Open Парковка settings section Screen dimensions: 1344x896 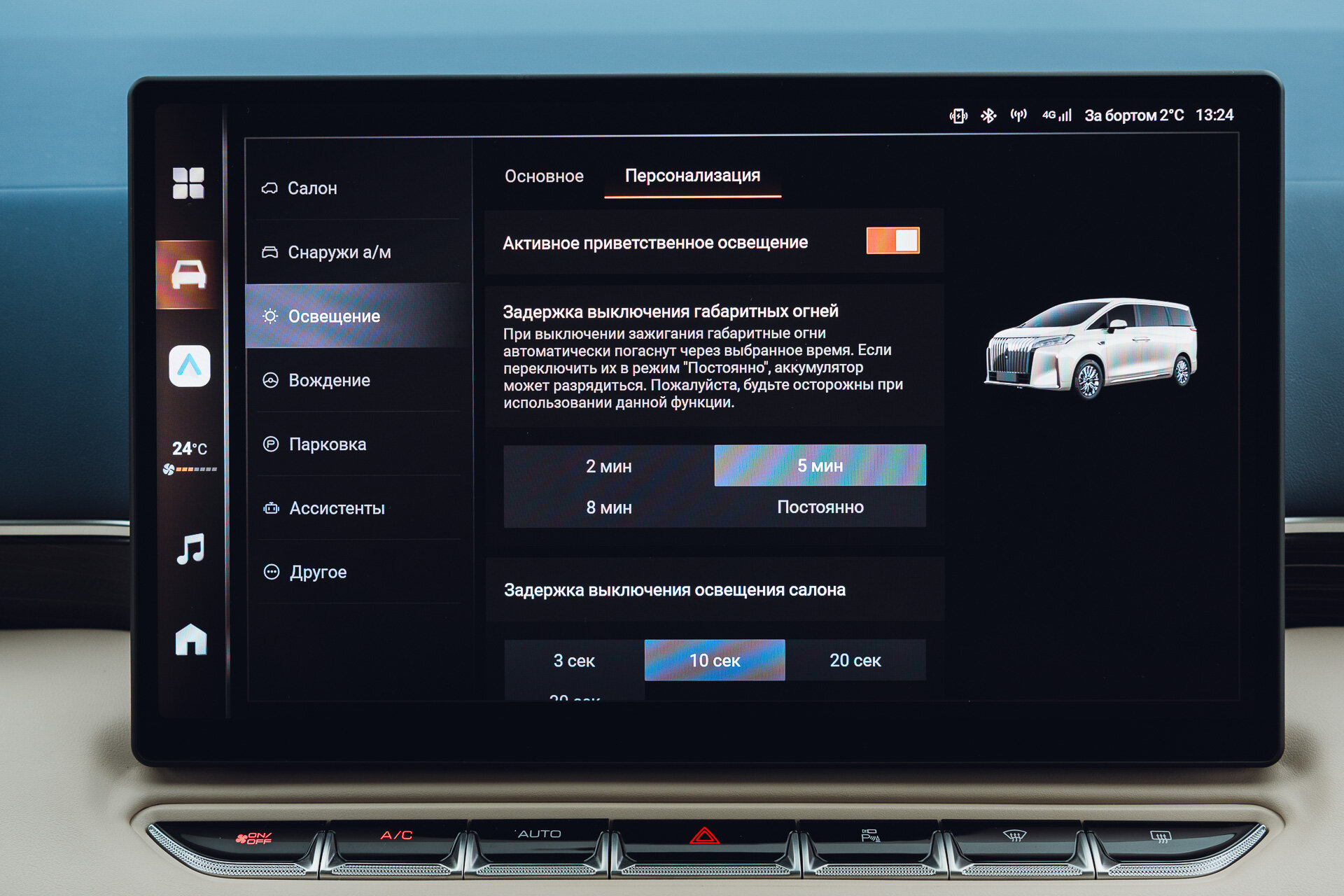point(327,444)
